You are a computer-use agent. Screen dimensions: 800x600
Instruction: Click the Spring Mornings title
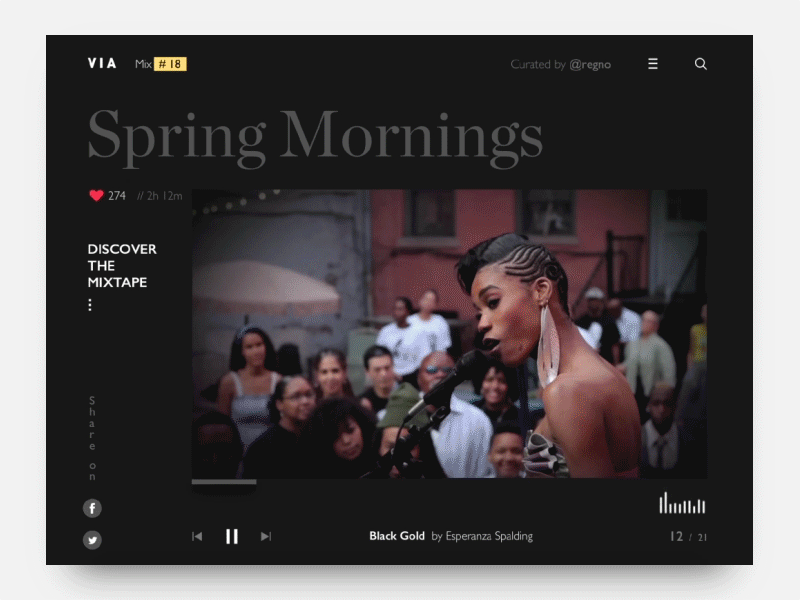point(315,135)
